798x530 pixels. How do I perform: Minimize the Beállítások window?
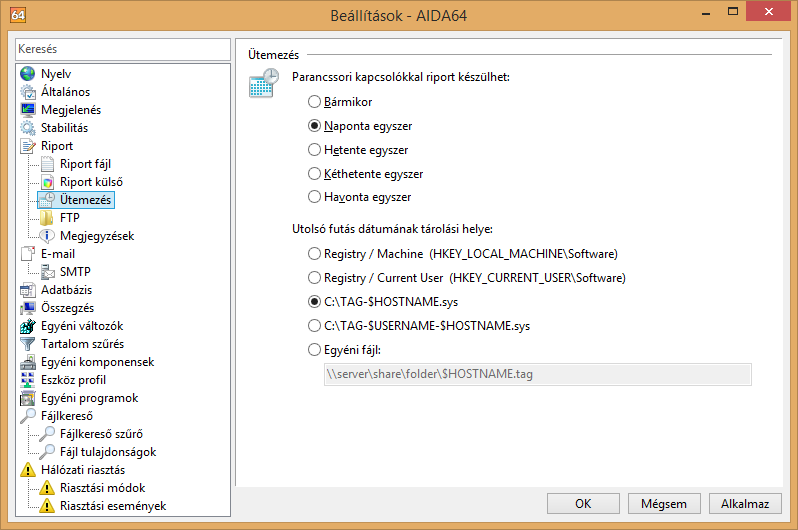click(x=706, y=12)
